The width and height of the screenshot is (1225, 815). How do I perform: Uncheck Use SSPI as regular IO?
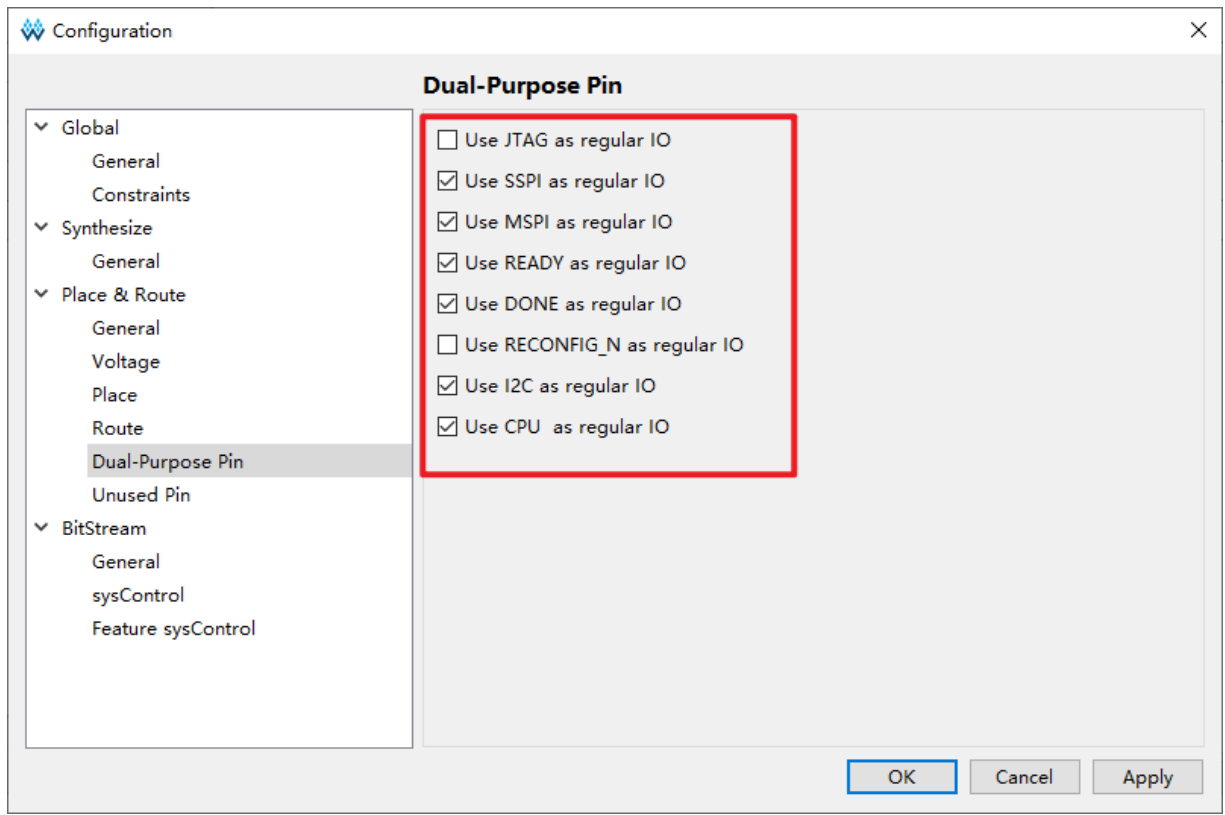point(447,181)
